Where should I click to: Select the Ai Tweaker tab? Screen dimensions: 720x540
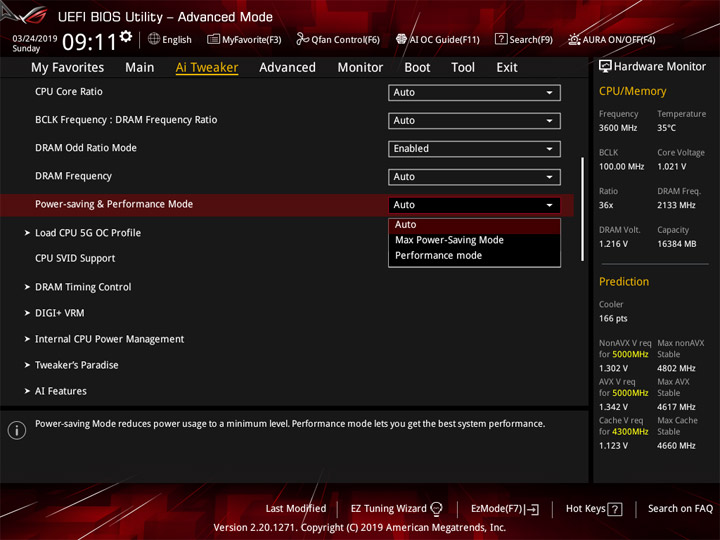tap(207, 68)
